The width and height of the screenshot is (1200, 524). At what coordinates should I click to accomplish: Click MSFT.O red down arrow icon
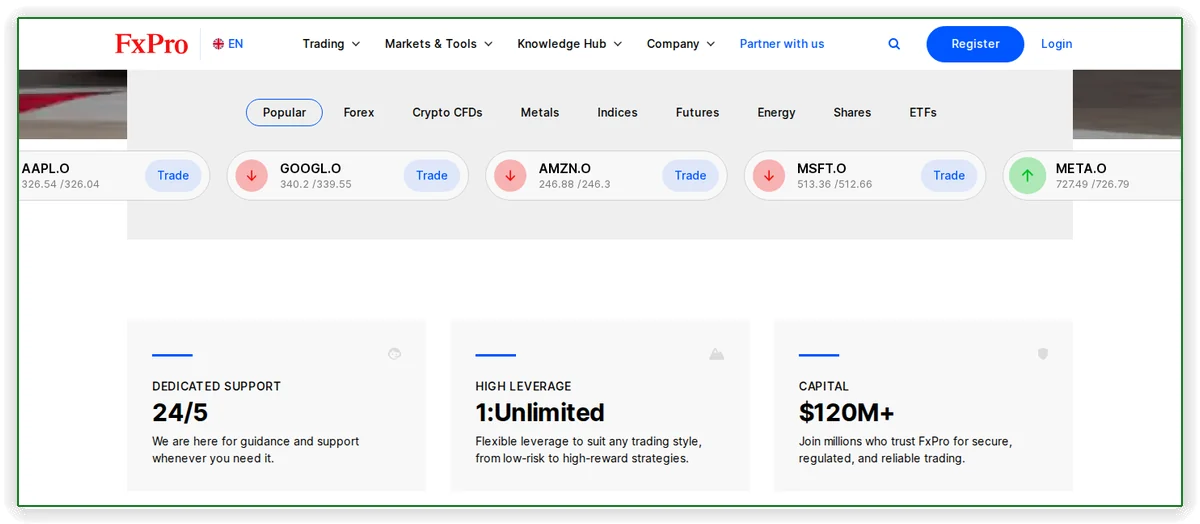pos(769,176)
